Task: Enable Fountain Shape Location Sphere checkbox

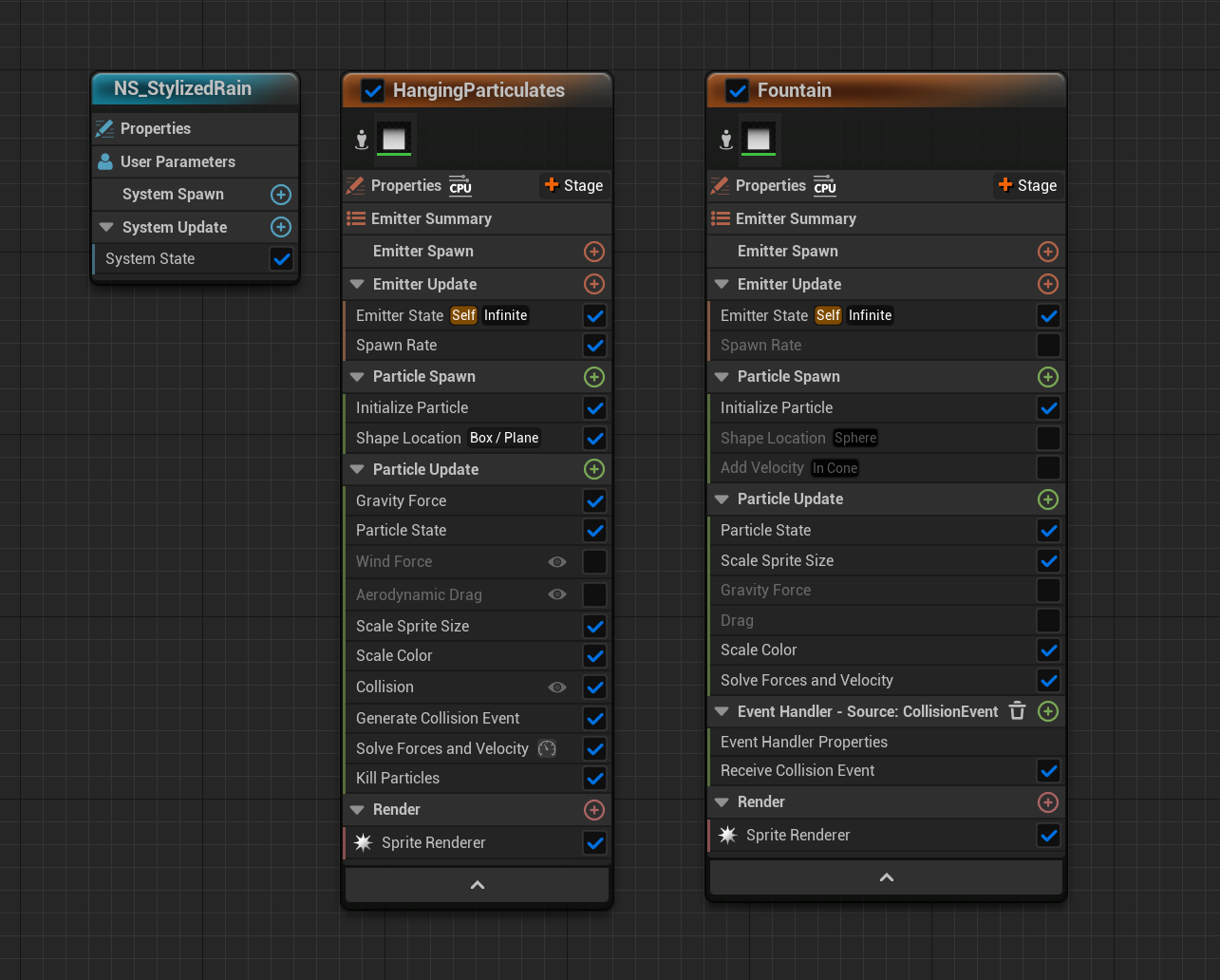Action: coord(1048,438)
